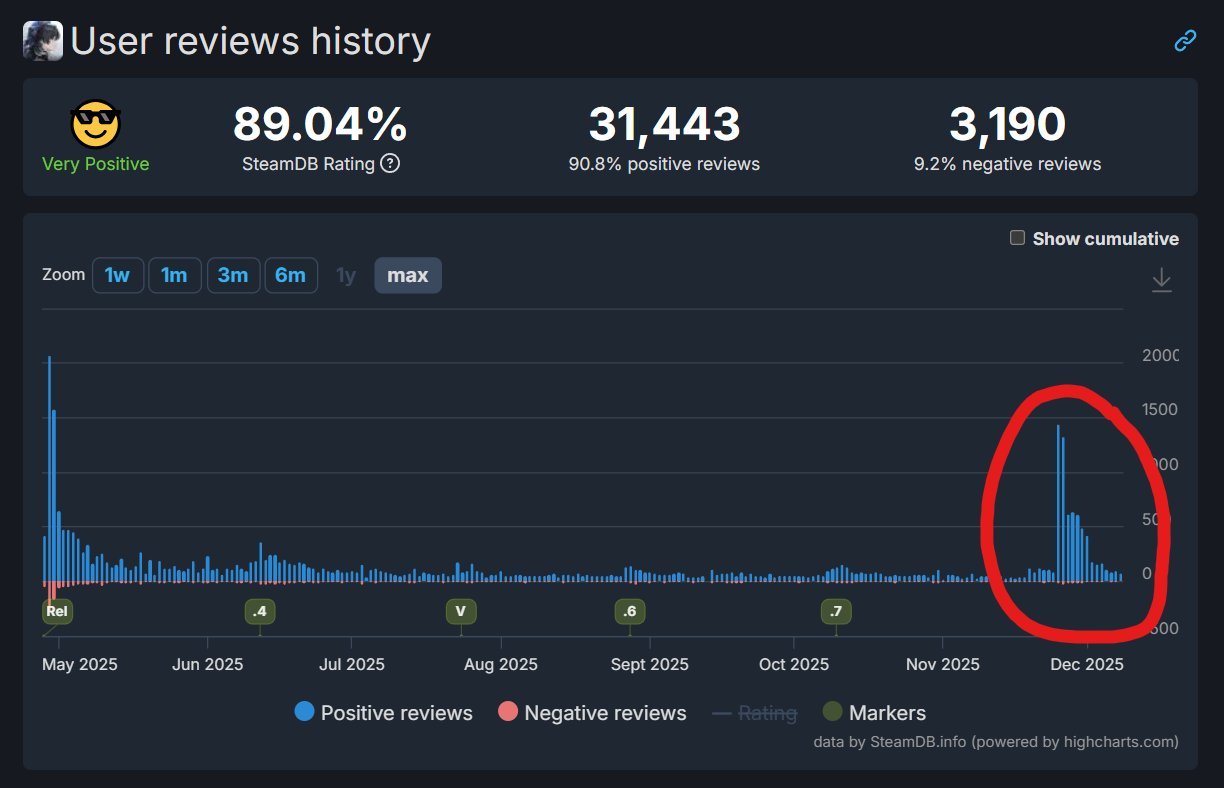Toggle Positive reviews series in legend

(383, 713)
